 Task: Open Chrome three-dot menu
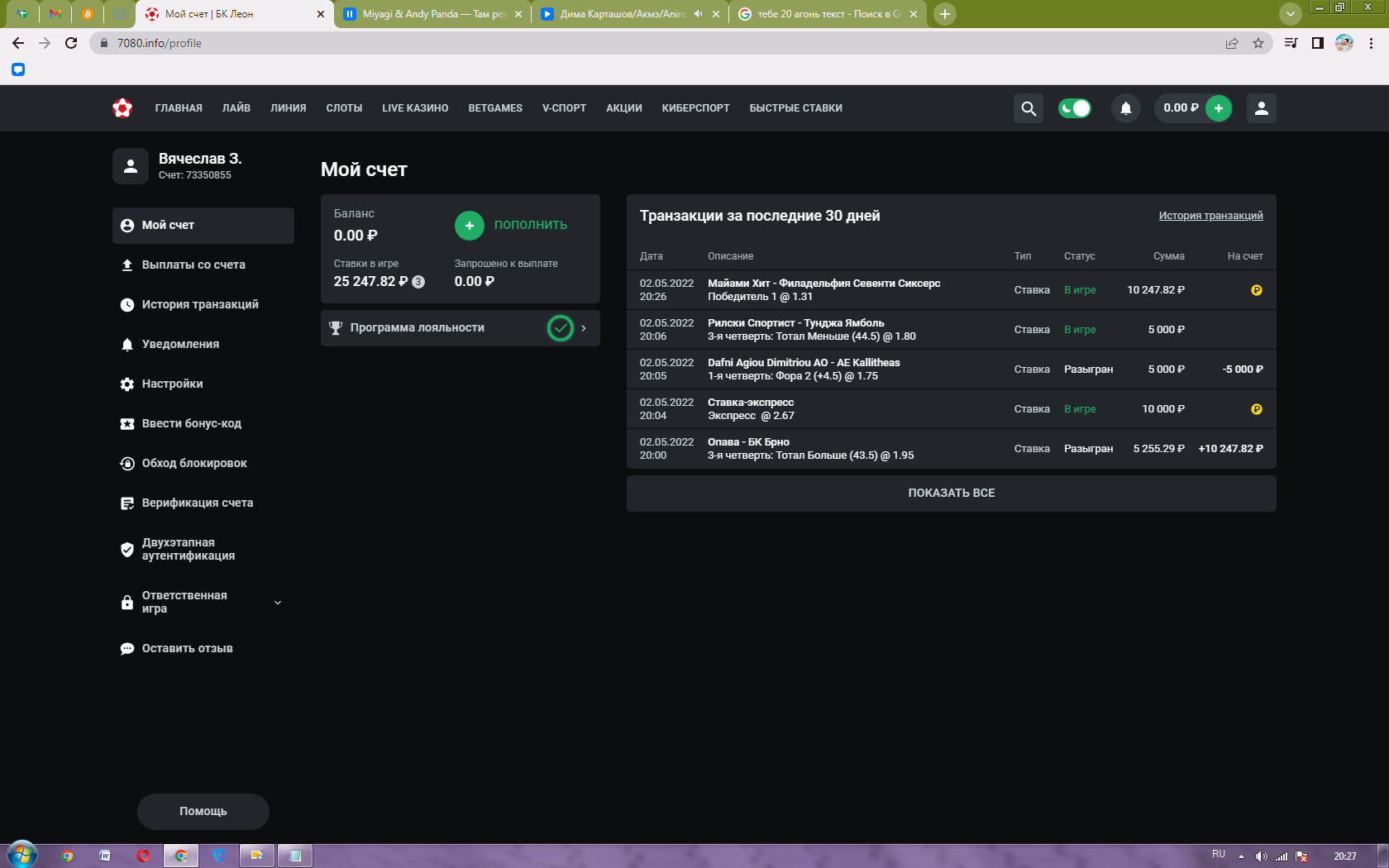(1372, 43)
